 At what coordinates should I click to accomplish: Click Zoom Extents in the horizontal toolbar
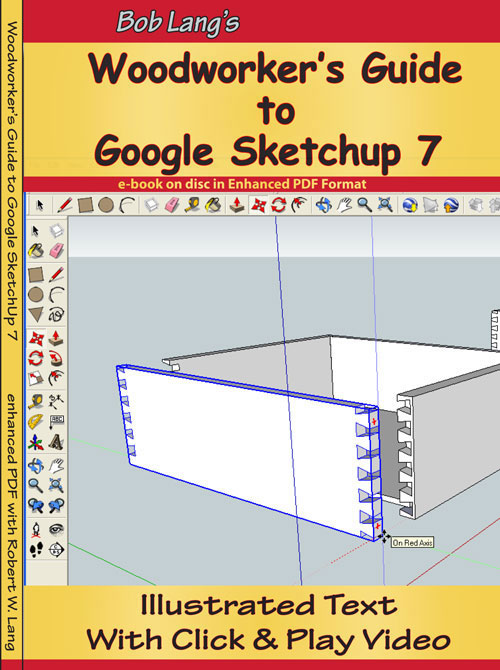(385, 205)
